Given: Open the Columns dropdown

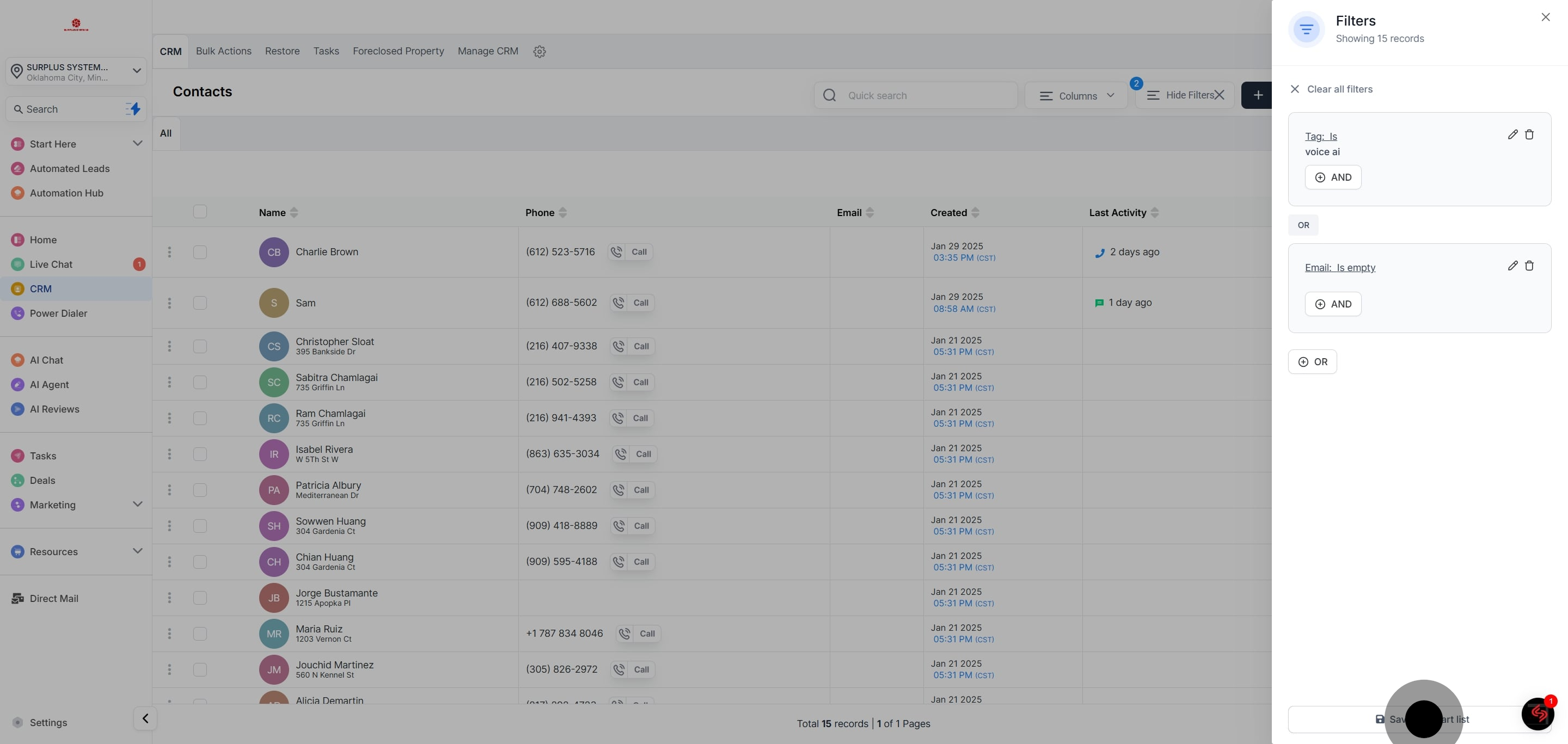Looking at the screenshot, I should (1076, 95).
